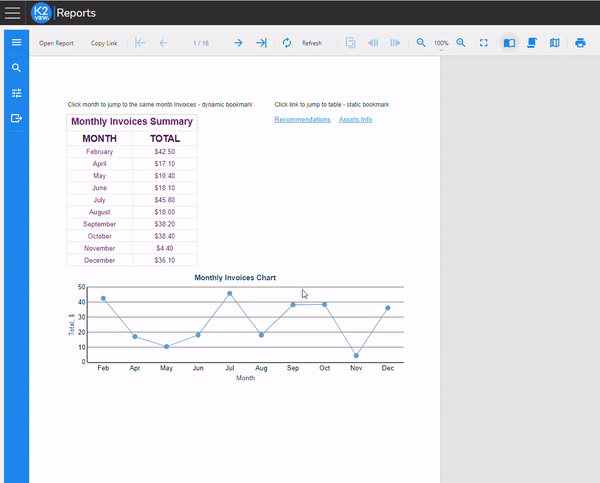Click Copy Link in the toolbar

pos(104,43)
